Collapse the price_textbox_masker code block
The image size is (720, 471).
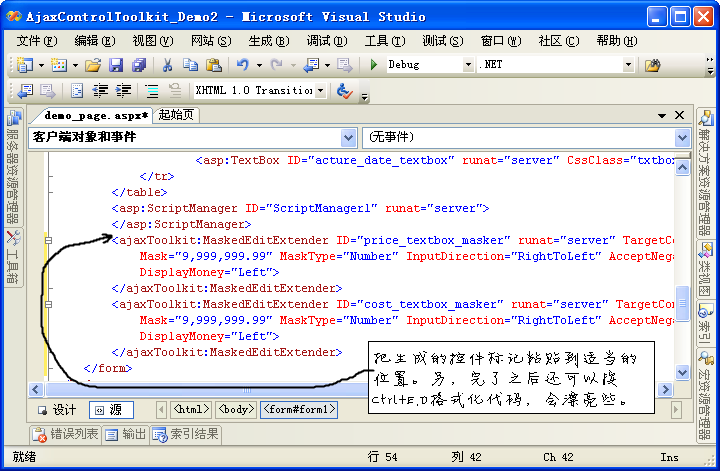point(48,240)
